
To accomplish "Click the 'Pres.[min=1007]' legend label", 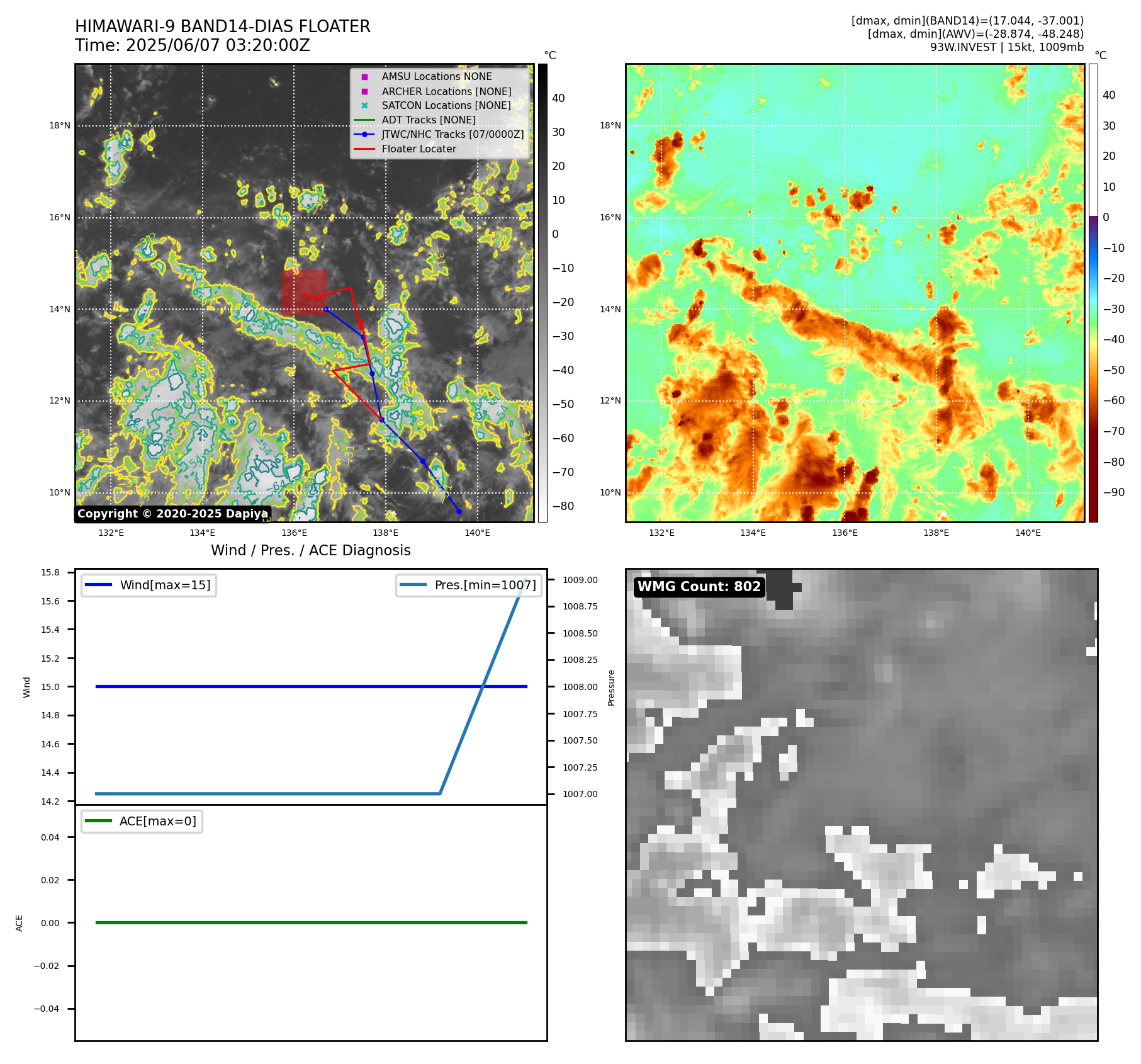I will [485, 585].
